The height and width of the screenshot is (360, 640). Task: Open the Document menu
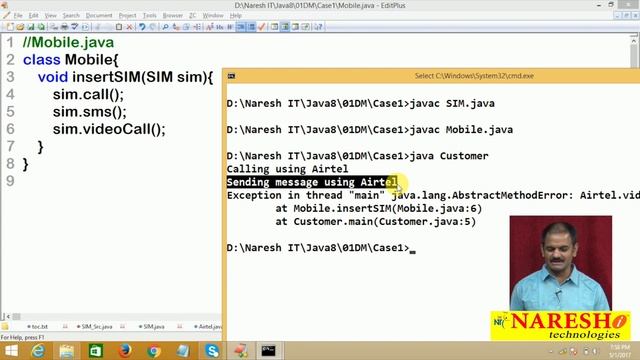(x=99, y=16)
